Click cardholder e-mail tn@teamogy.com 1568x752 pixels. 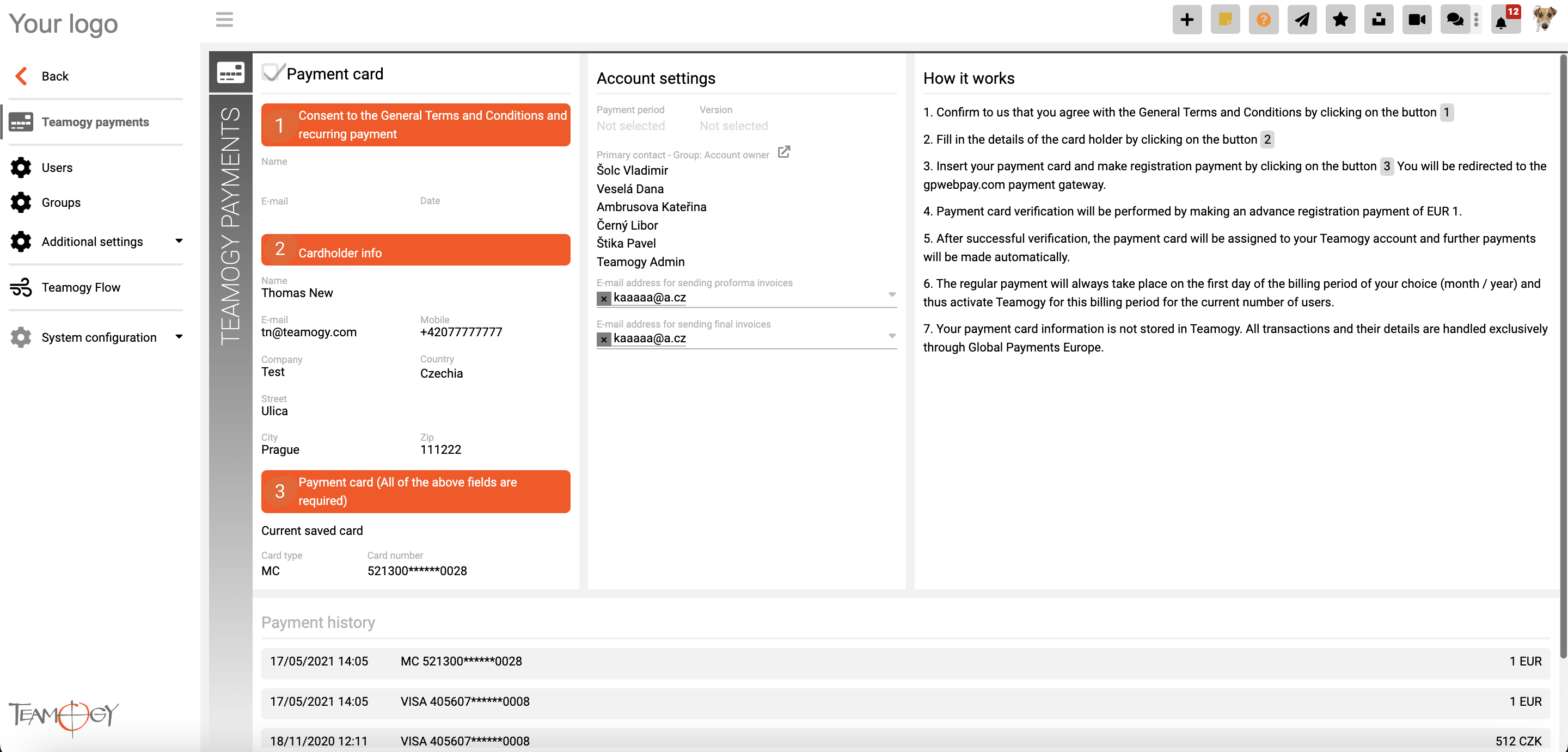(309, 332)
